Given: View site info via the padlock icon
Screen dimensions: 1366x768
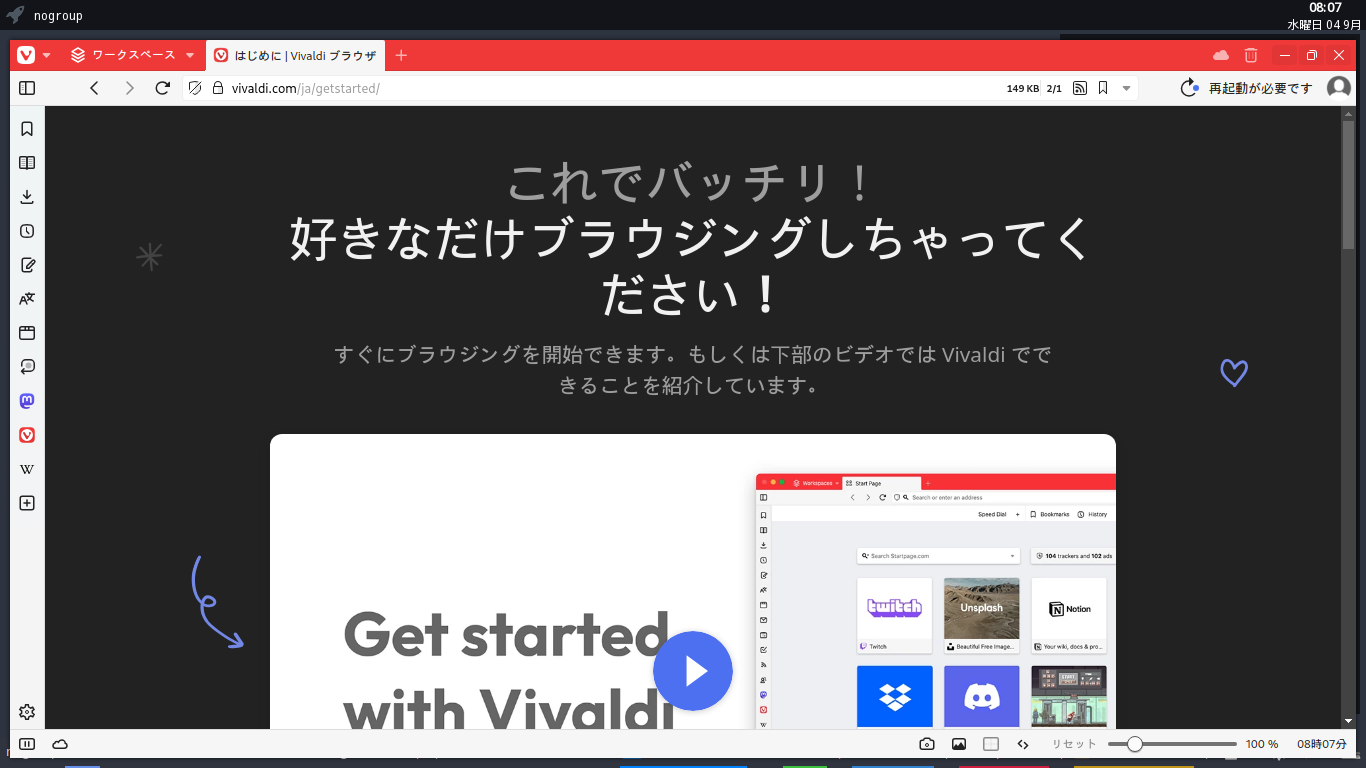Looking at the screenshot, I should [x=217, y=88].
